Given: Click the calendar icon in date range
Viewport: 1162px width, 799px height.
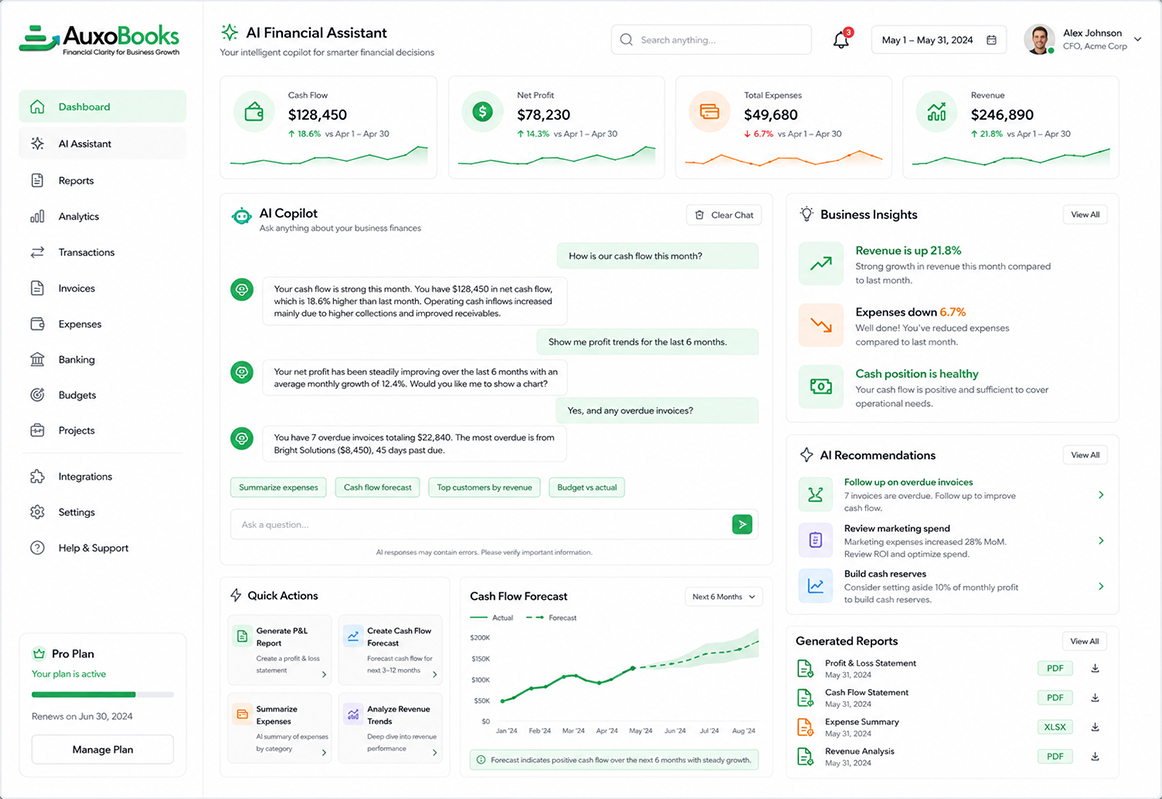Looking at the screenshot, I should click(x=992, y=40).
